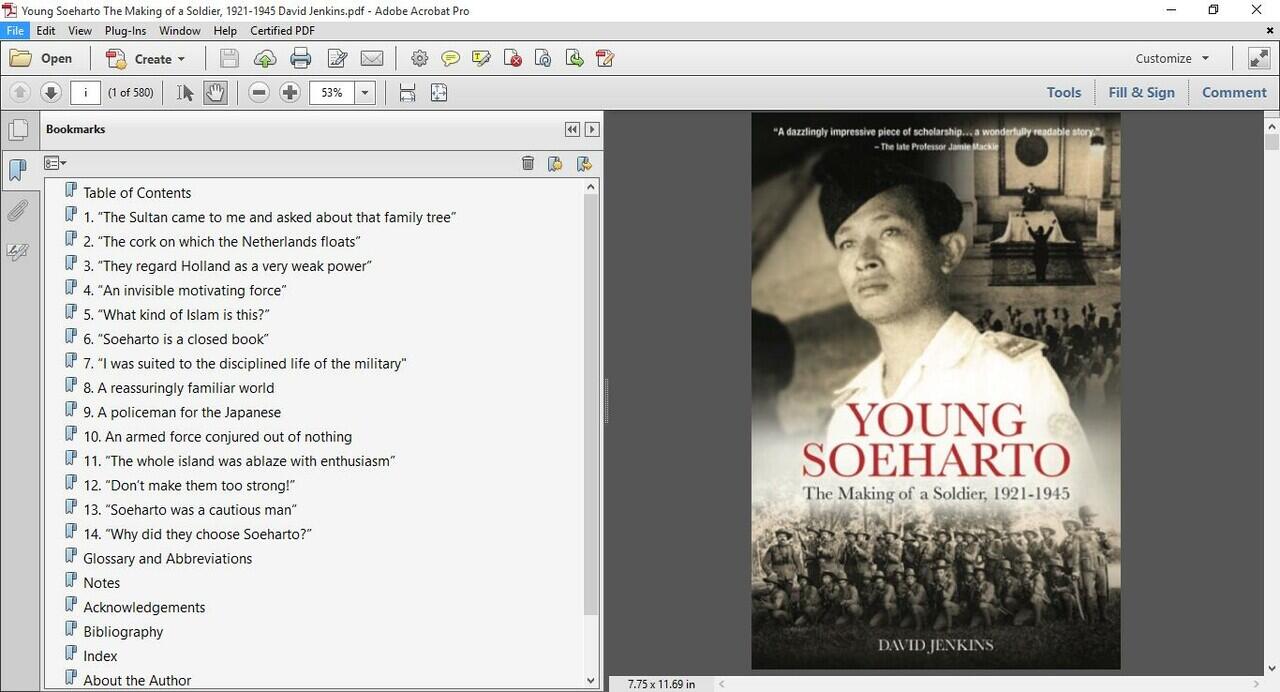Screen dimensions: 1280x692
Task: Open the bookmark options menu dropdown
Action: pyautogui.click(x=55, y=163)
